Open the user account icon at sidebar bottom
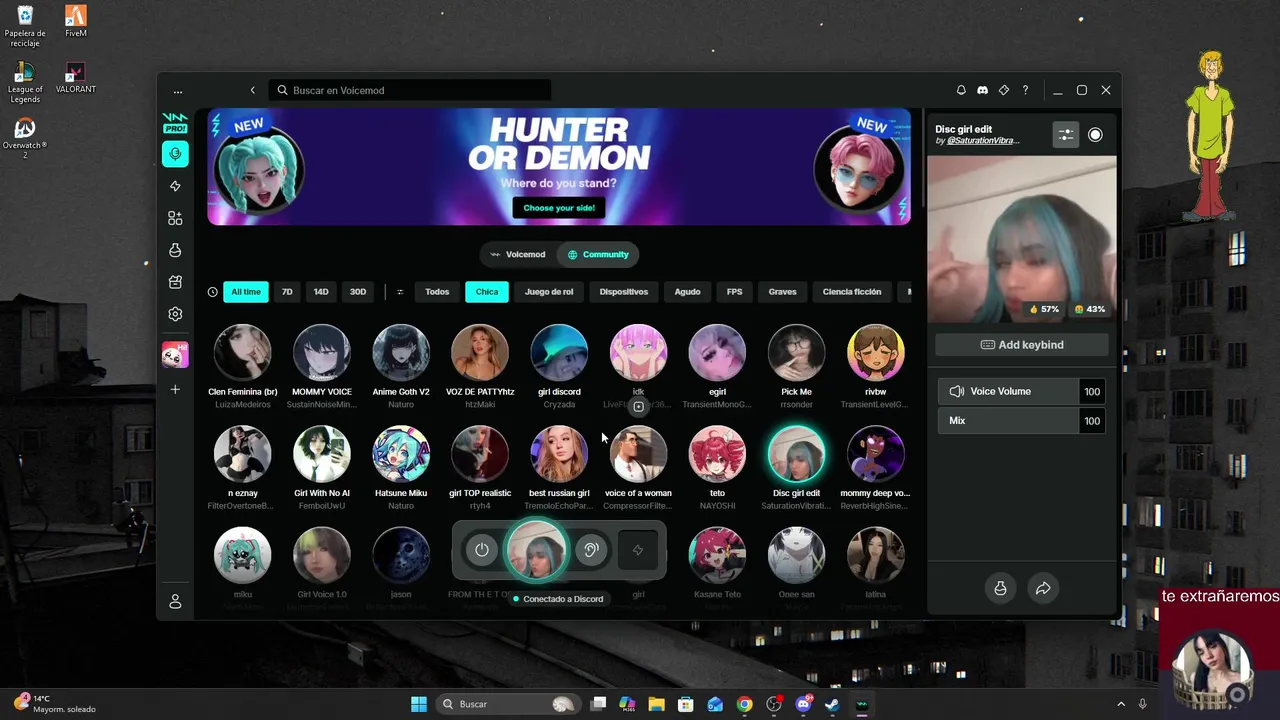This screenshot has width=1280, height=720. pyautogui.click(x=175, y=602)
